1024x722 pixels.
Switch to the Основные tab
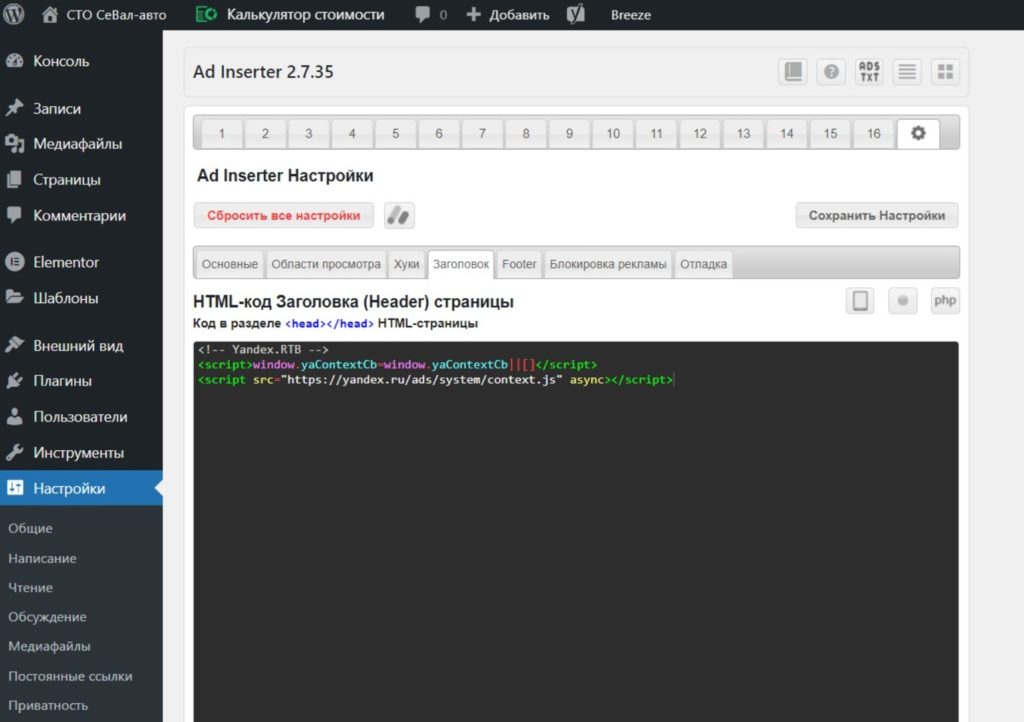click(x=229, y=264)
